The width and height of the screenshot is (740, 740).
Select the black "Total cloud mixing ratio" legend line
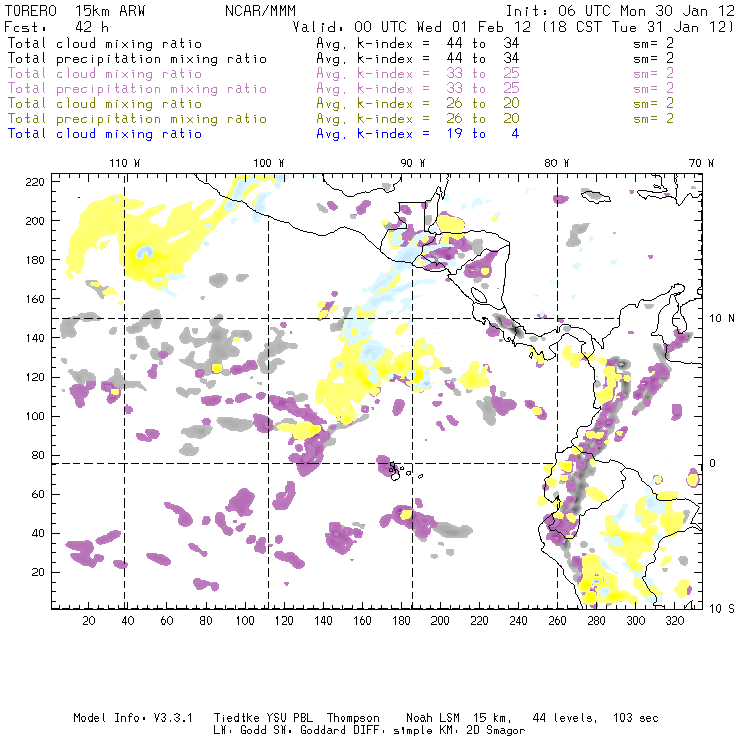click(x=105, y=43)
